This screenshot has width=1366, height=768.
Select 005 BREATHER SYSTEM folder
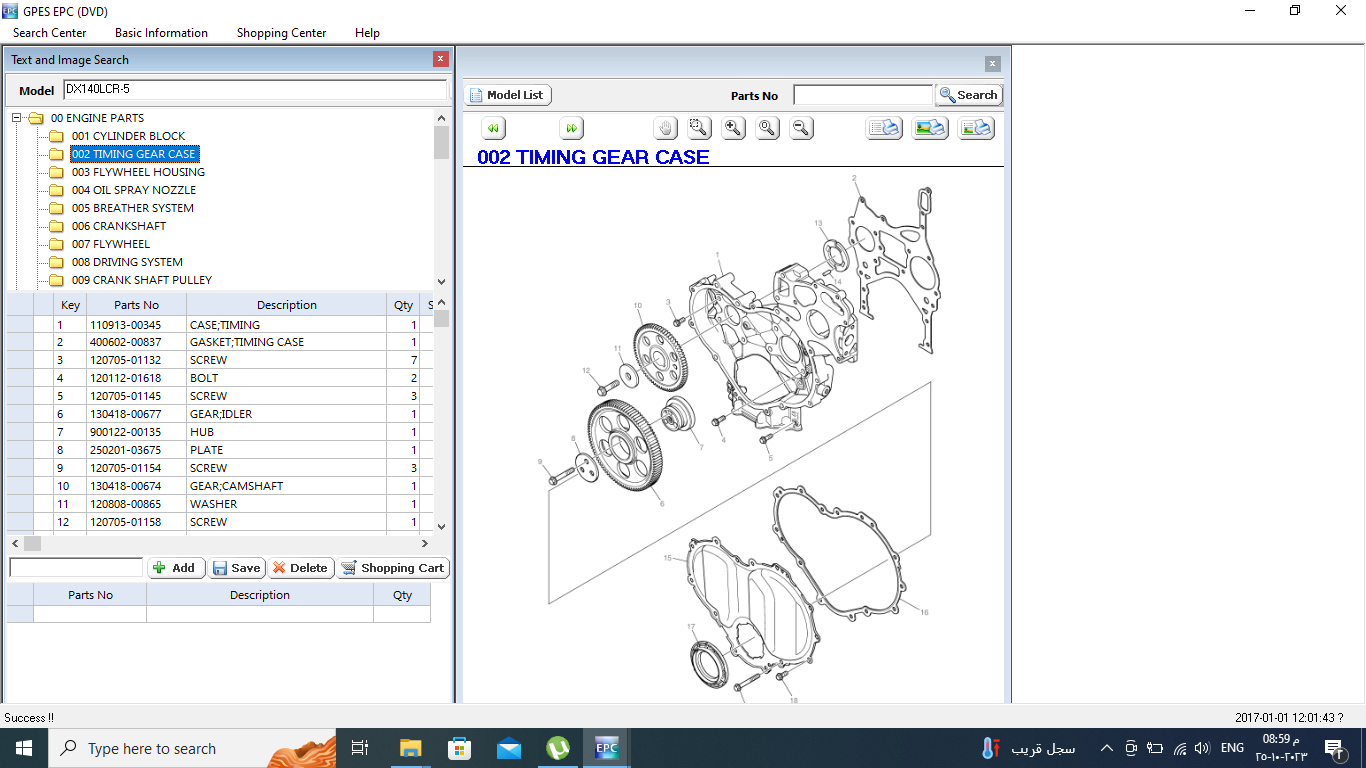(x=133, y=208)
